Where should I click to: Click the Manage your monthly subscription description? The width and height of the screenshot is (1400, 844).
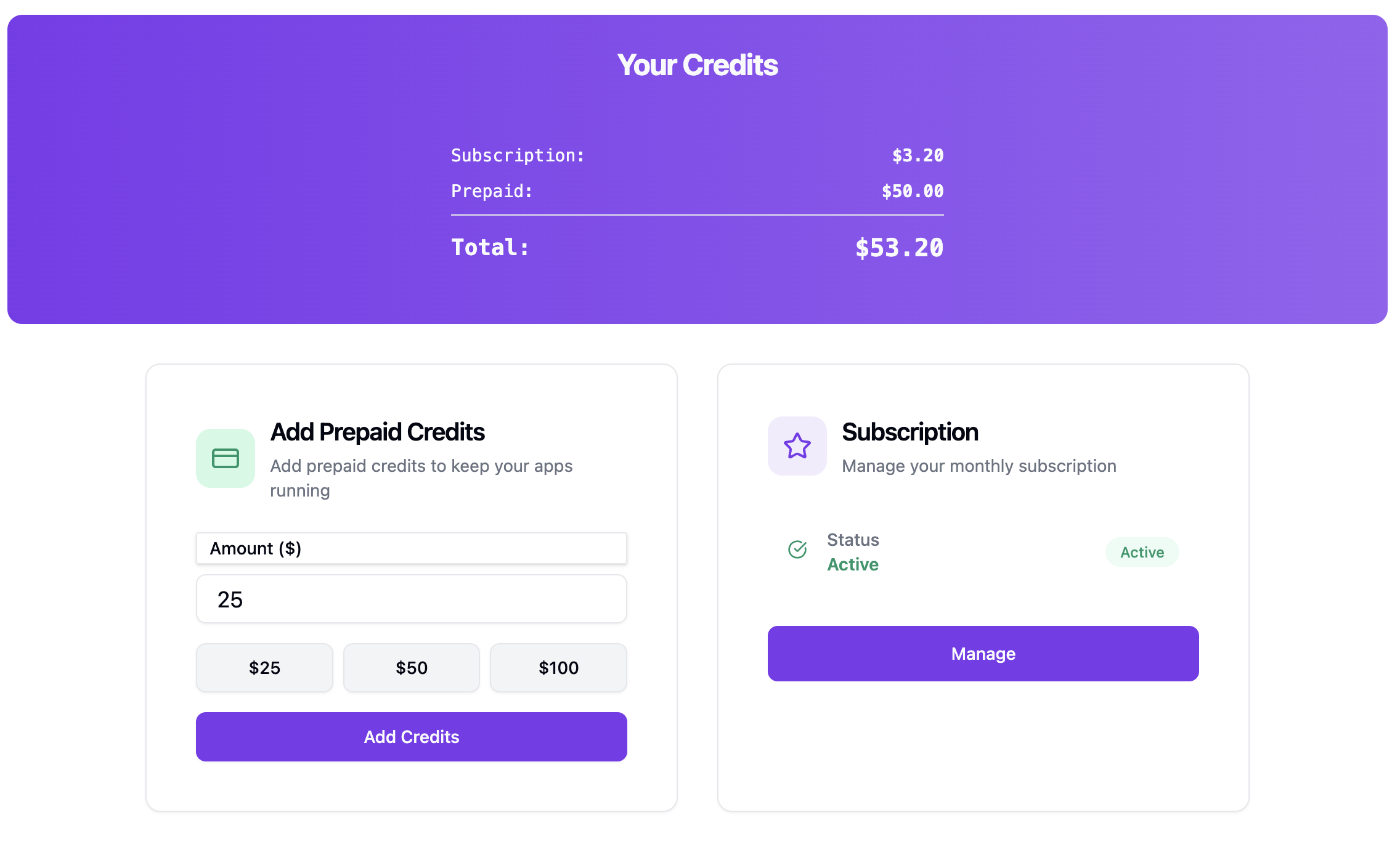tap(979, 466)
